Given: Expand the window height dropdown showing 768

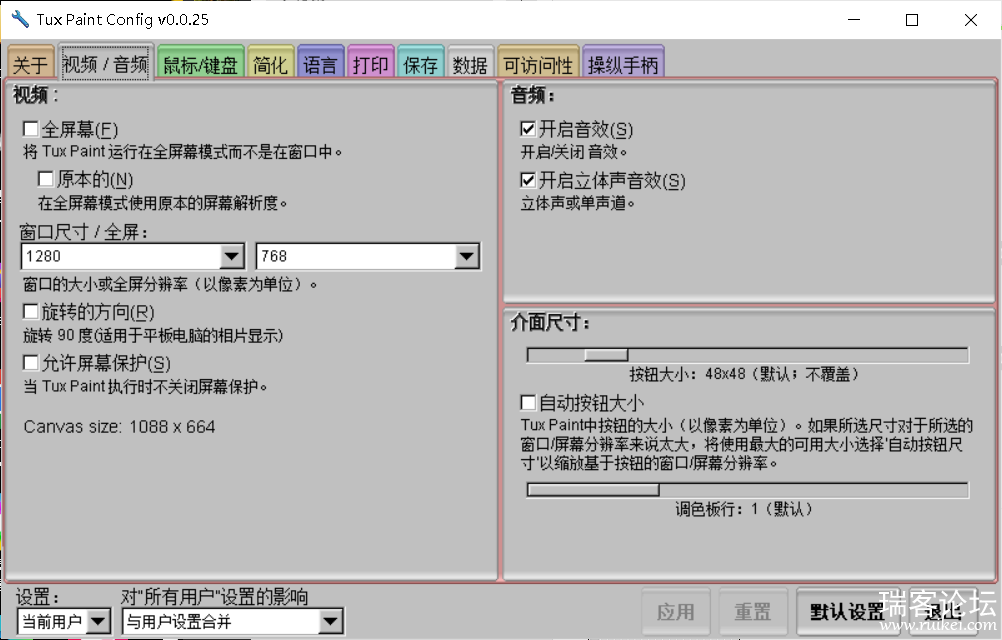Looking at the screenshot, I should pyautogui.click(x=466, y=256).
